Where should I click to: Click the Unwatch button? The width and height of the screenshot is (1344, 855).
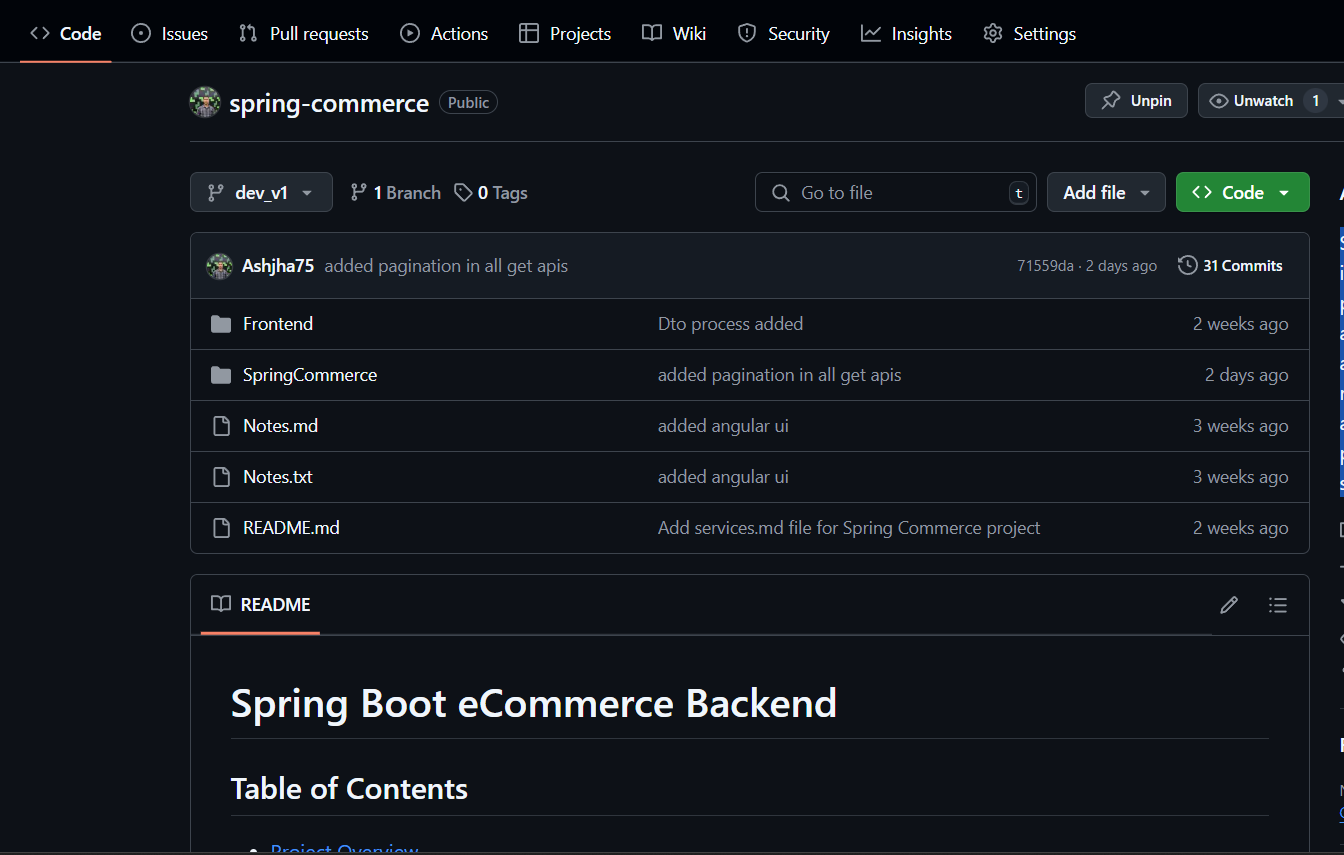(x=1264, y=101)
